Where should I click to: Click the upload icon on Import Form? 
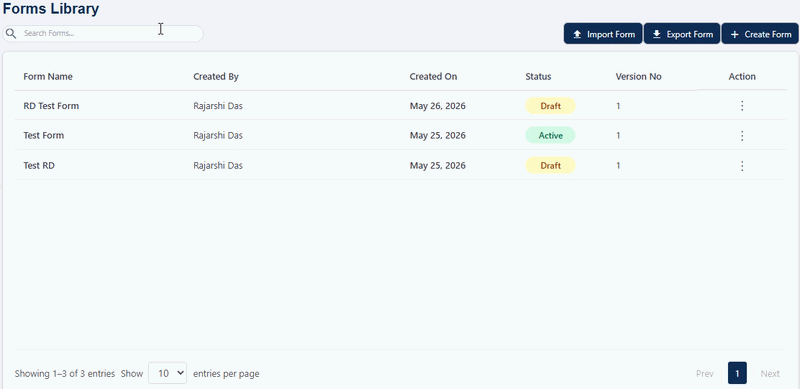(x=577, y=34)
